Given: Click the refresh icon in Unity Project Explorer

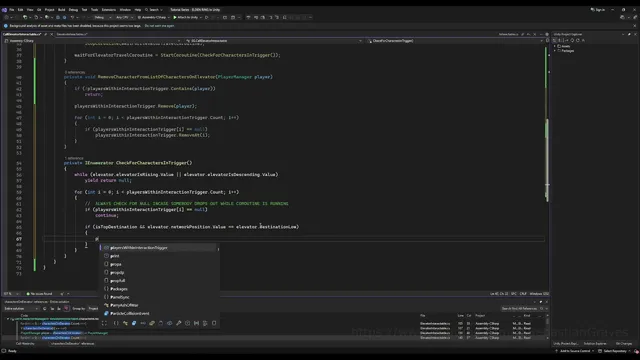Looking at the screenshot, I should click(578, 40).
